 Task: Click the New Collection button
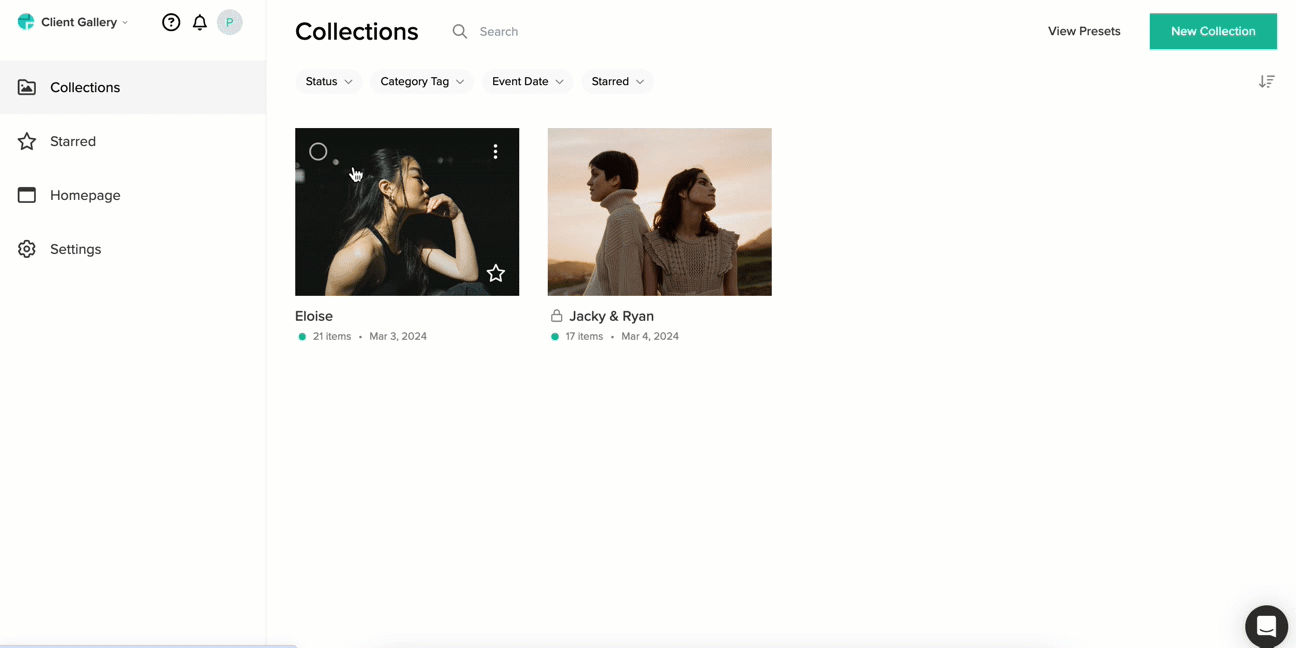(x=1213, y=31)
